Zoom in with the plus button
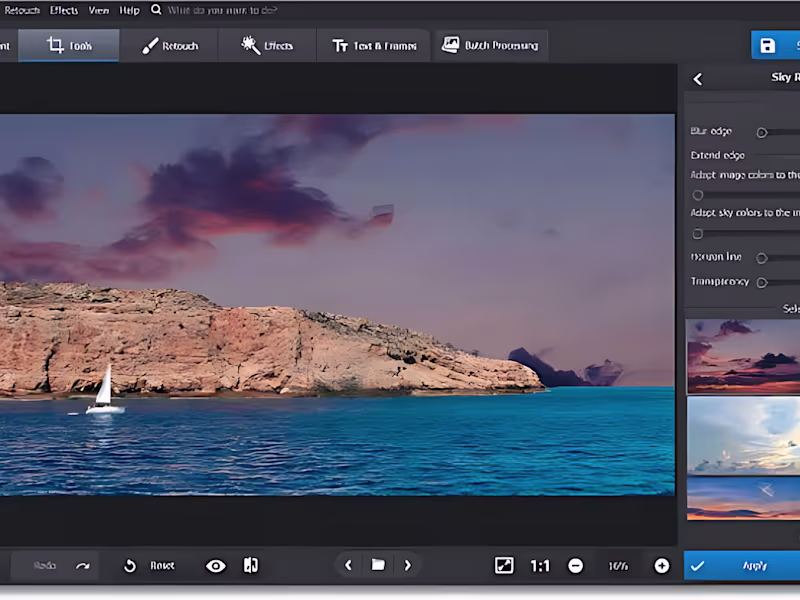 click(661, 566)
